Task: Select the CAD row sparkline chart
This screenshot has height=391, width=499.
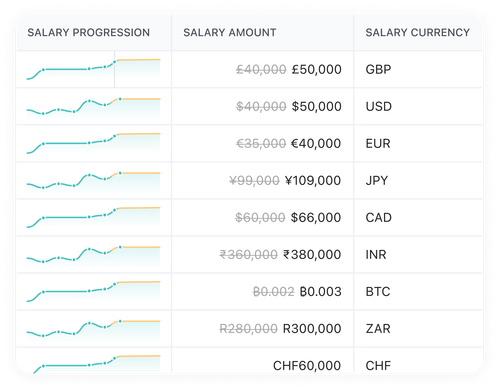Action: [x=94, y=217]
